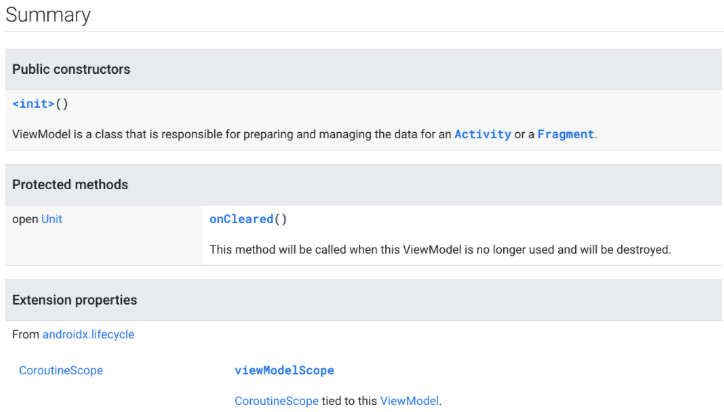Click the 'open' modifier keyword
This screenshot has width=724, height=412.
(25, 219)
